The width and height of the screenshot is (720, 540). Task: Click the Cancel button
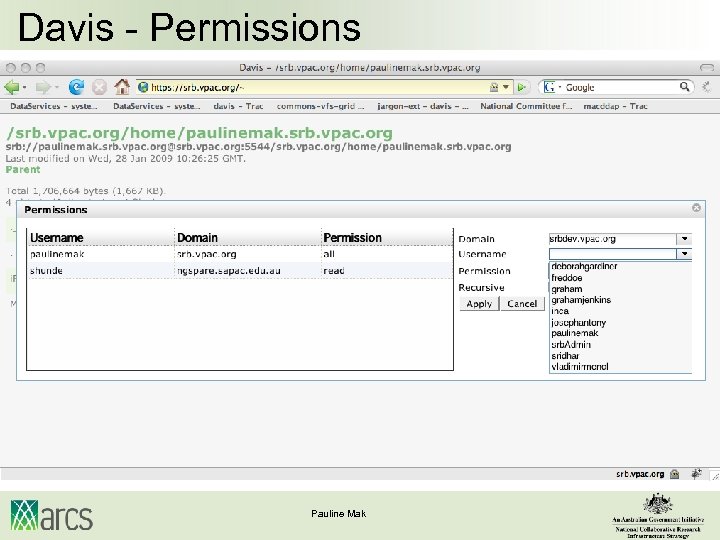522,304
